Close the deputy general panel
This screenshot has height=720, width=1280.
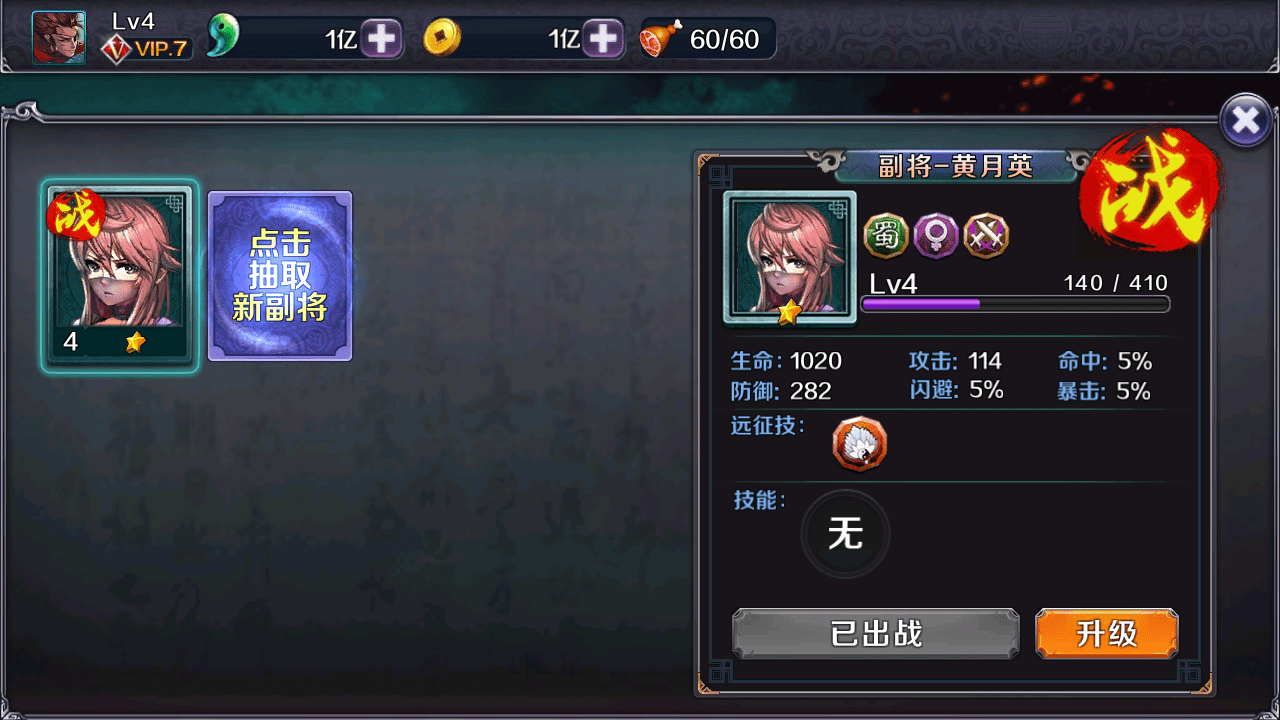[x=1246, y=121]
